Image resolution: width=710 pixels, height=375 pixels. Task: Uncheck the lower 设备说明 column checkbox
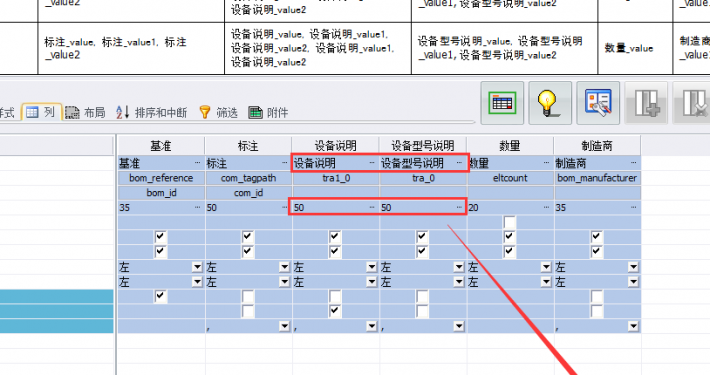tap(335, 311)
